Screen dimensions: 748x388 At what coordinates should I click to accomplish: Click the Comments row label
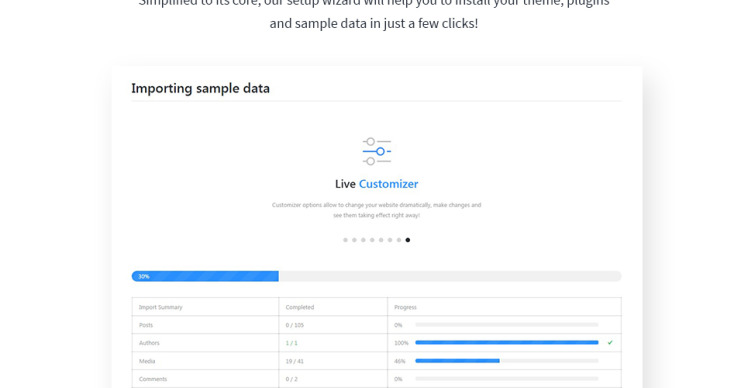pyautogui.click(x=153, y=379)
